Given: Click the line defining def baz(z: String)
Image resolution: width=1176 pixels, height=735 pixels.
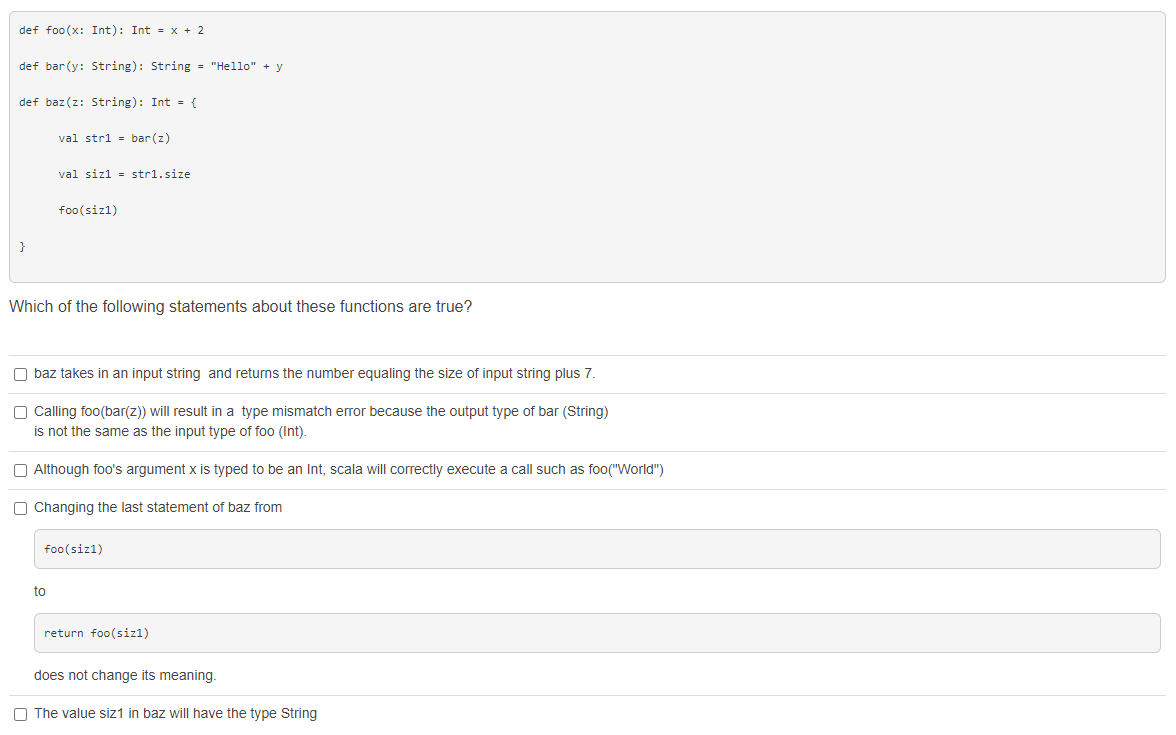Looking at the screenshot, I should click(x=106, y=102).
